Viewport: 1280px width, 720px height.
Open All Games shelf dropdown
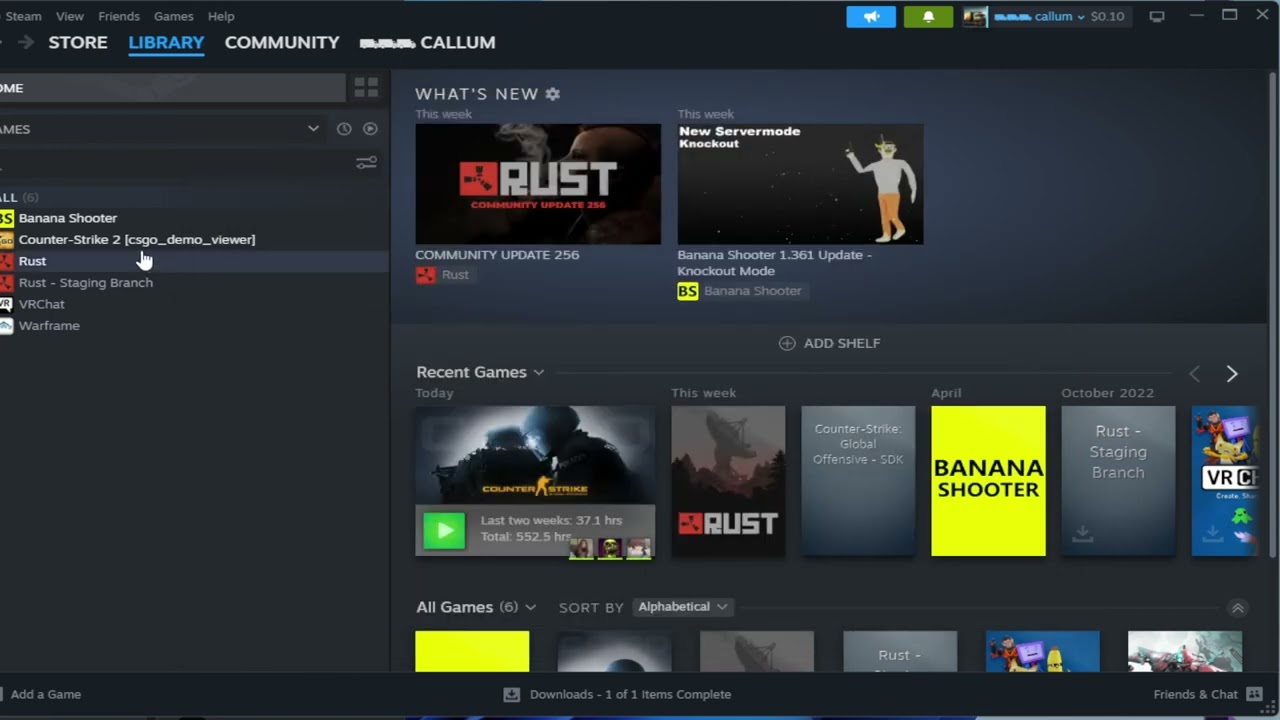pyautogui.click(x=530, y=607)
